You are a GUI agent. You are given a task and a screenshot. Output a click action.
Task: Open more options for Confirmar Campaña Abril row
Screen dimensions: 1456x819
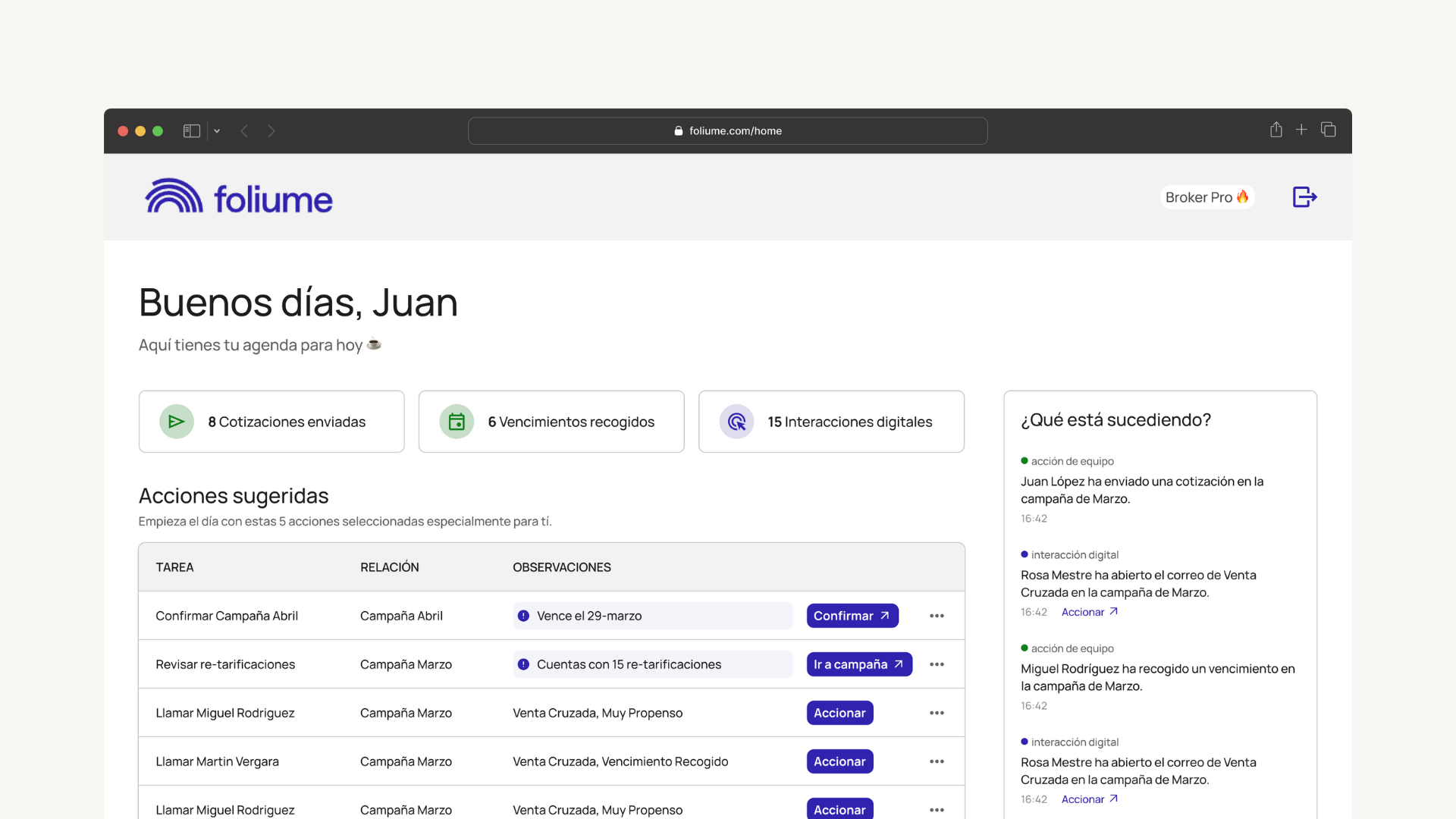[937, 616]
